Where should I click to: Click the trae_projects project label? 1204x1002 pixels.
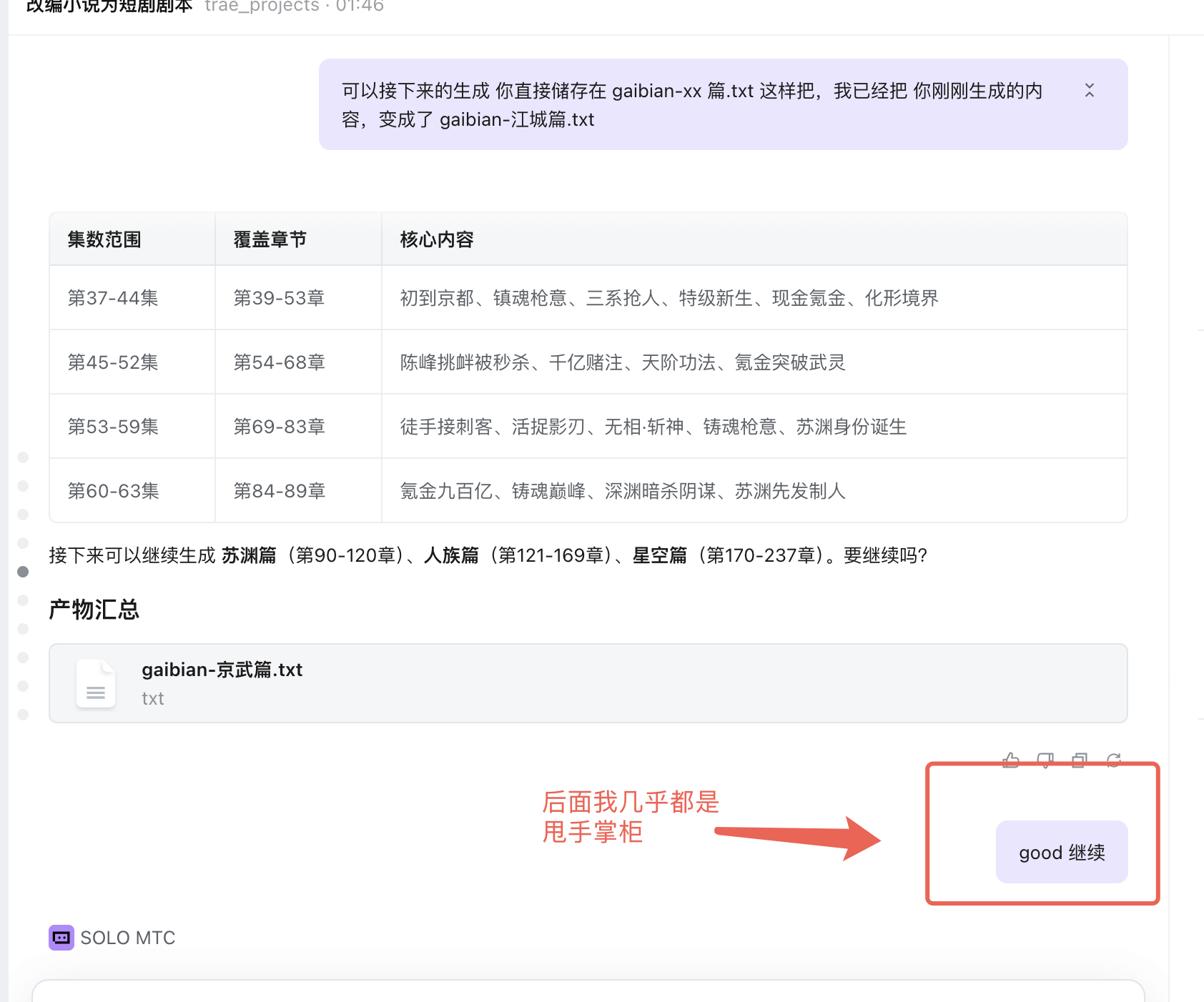262,6
